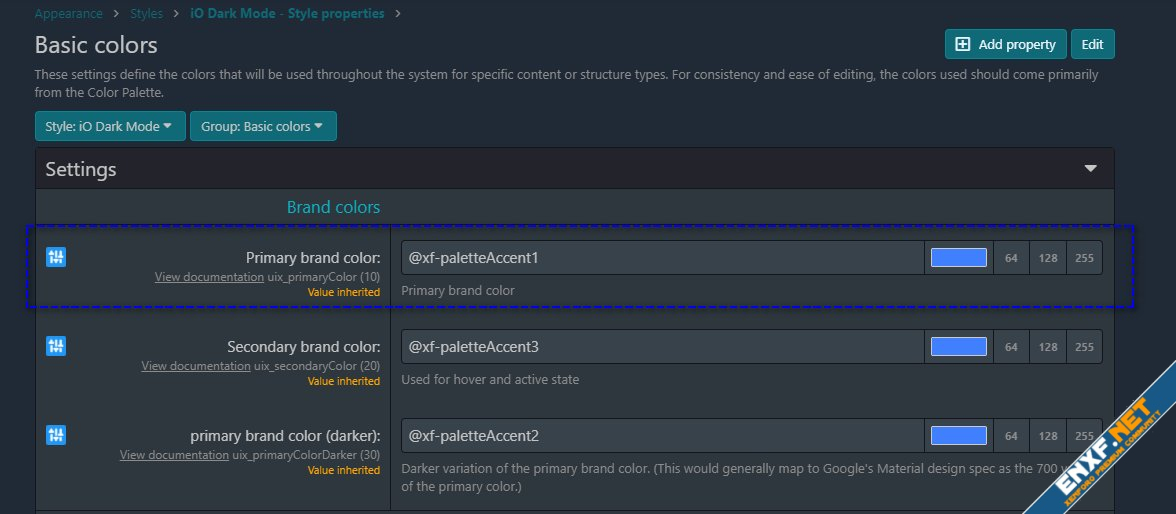The image size is (1176, 514).
Task: Go to Appearance in breadcrumb
Action: [68, 14]
